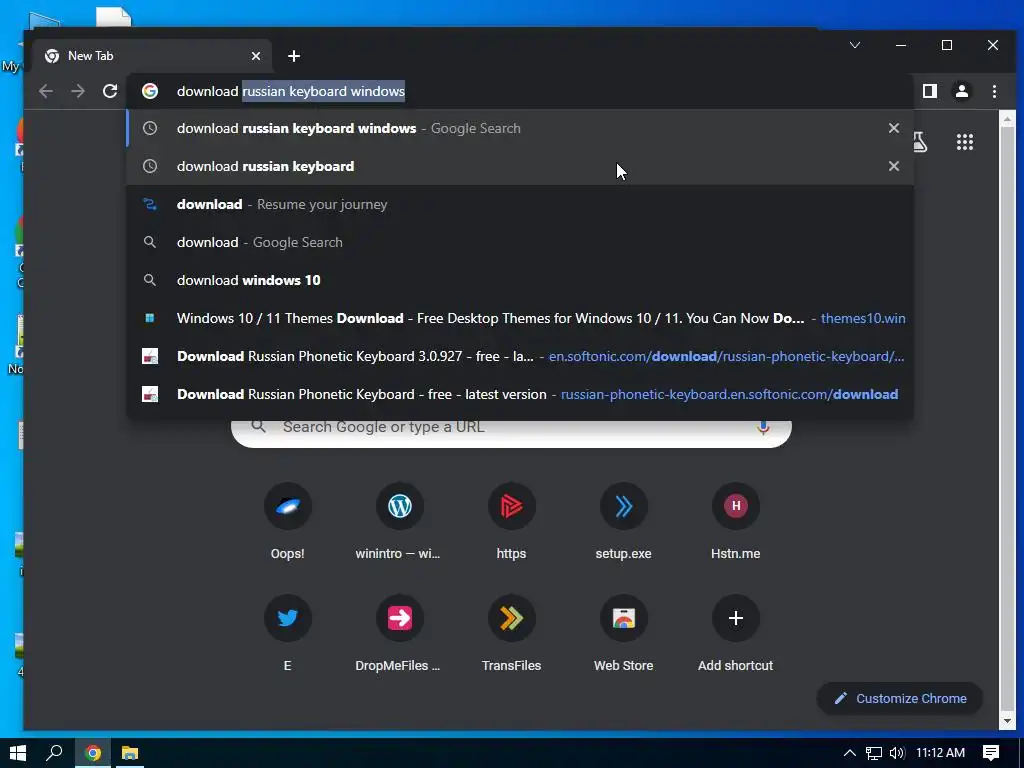The width and height of the screenshot is (1024, 768).
Task: Open the winintro WordPress shortcut
Action: 399,521
